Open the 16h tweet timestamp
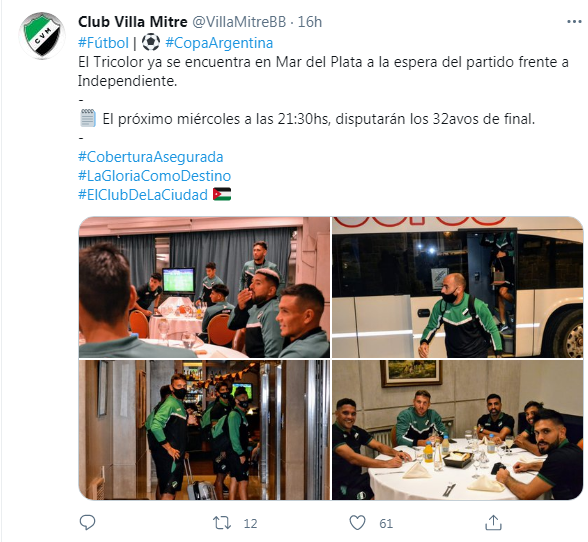The image size is (588, 542). tap(310, 22)
